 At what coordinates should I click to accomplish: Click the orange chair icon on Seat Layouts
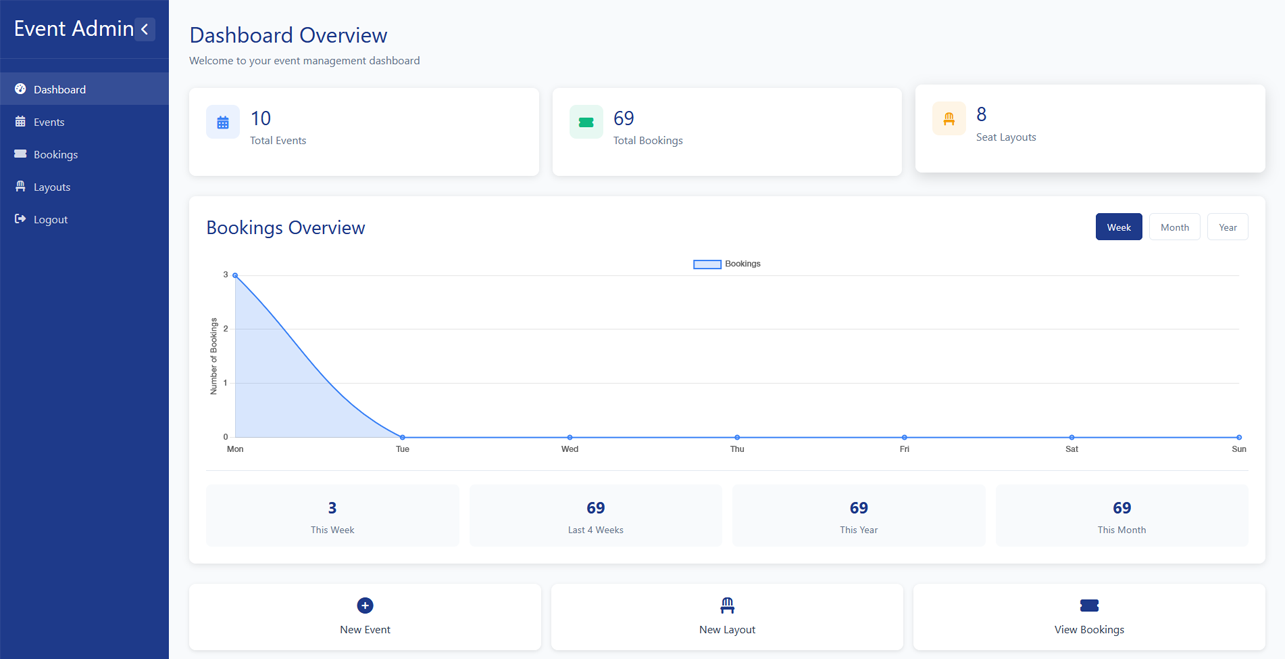pos(949,119)
